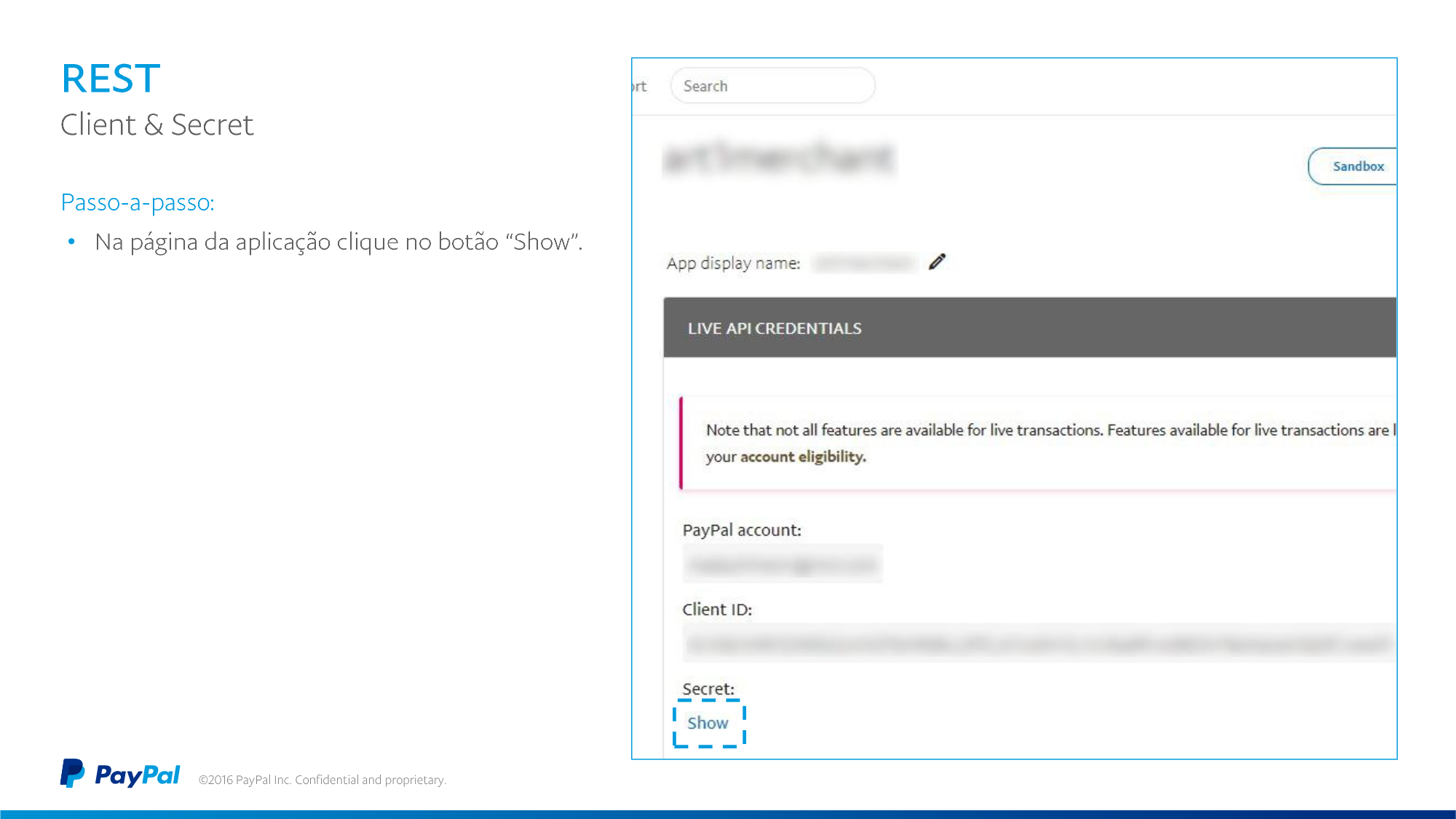Click the partially visible menu item left of Search
Viewport: 1456px width, 819px height.
[639, 86]
